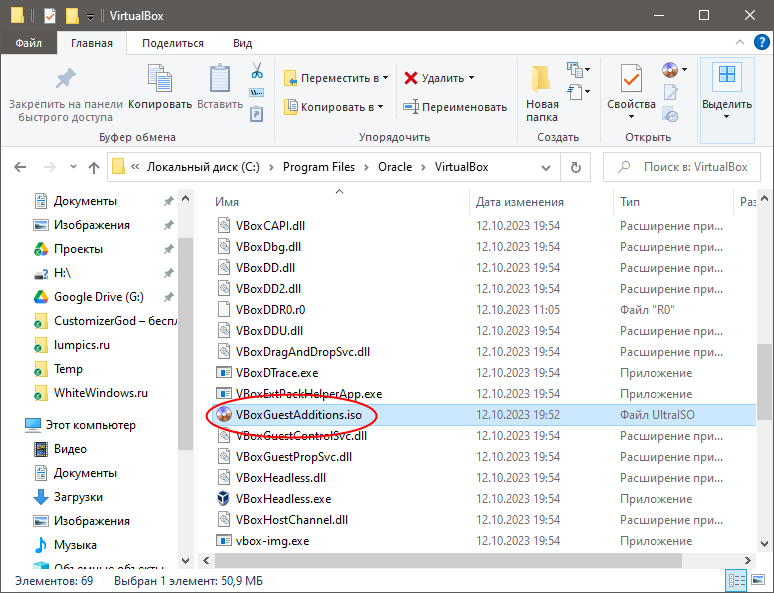This screenshot has height=593, width=774.
Task: Click Переименовать rename button
Action: [455, 107]
